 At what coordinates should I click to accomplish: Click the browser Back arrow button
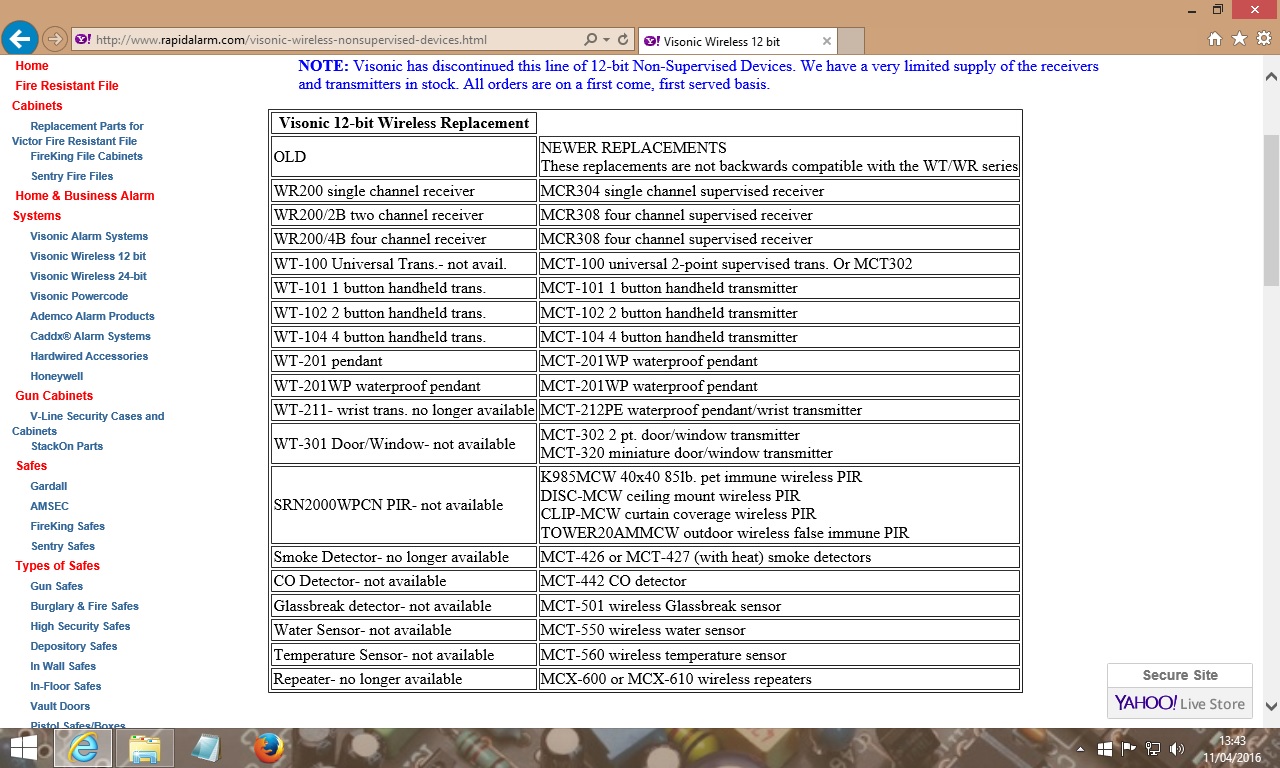[20, 39]
